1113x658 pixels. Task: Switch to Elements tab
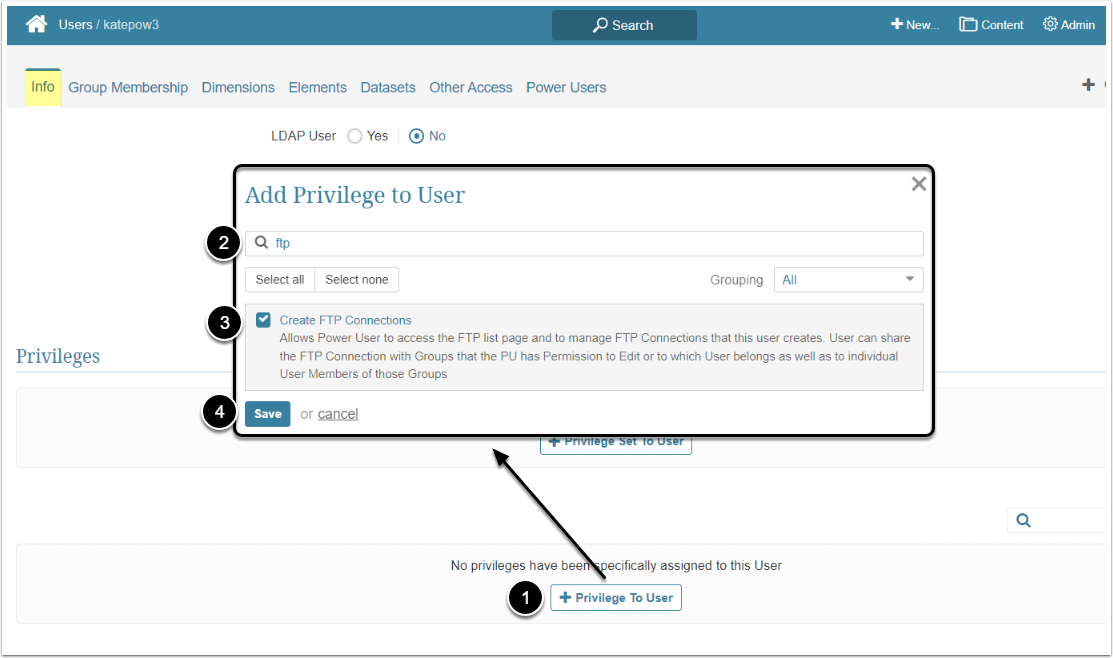tap(317, 87)
